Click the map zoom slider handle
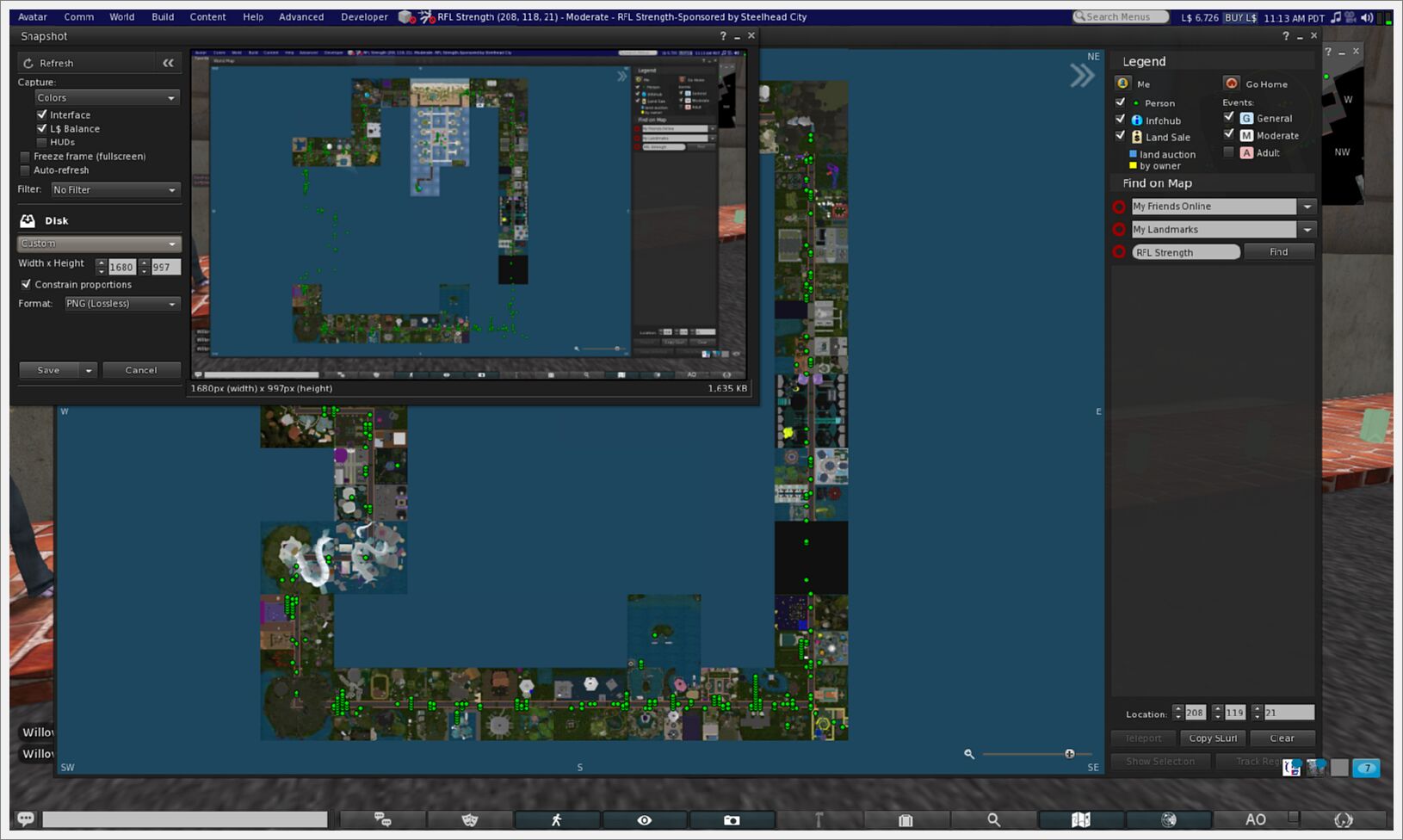 pos(1070,754)
